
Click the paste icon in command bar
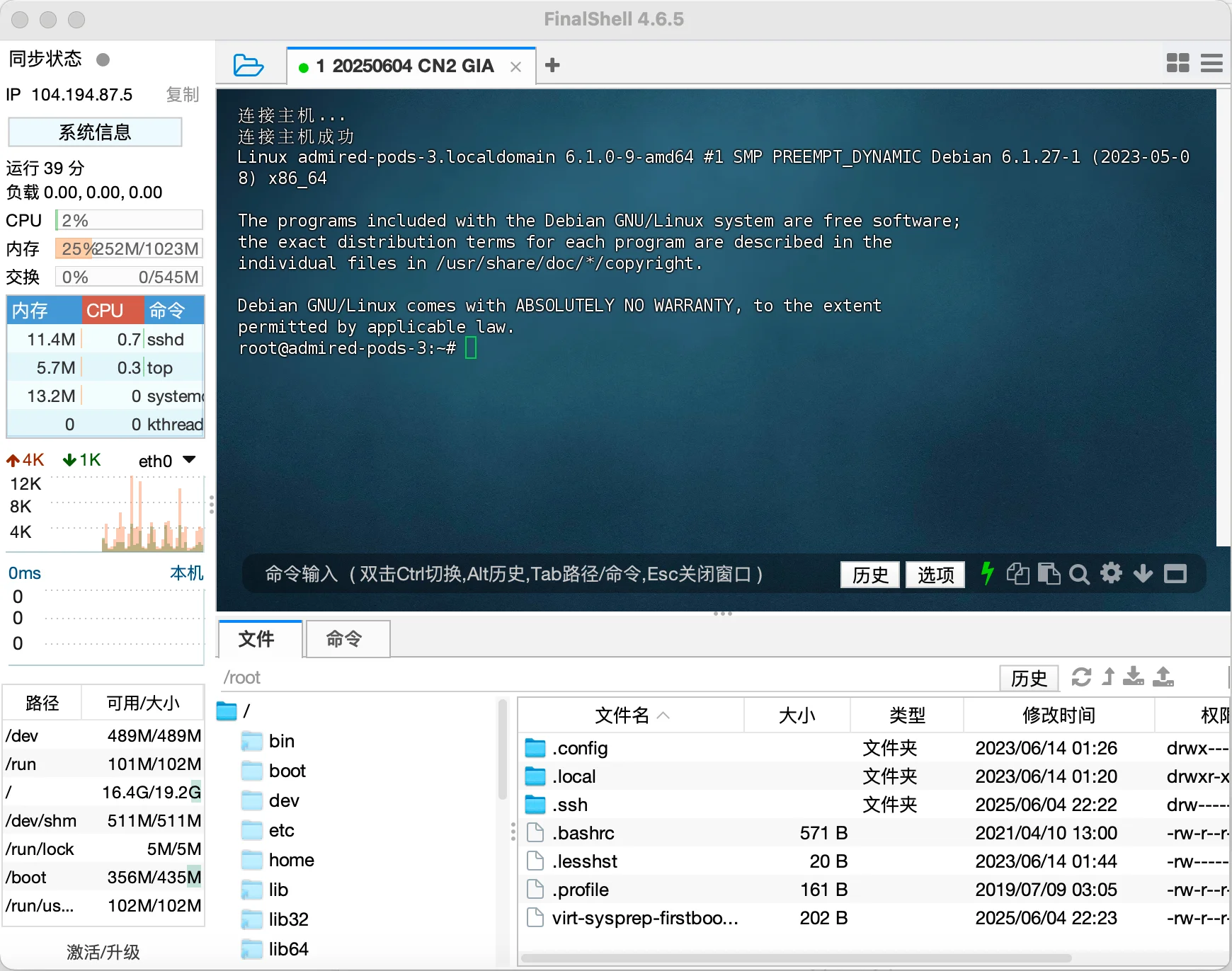[1049, 573]
